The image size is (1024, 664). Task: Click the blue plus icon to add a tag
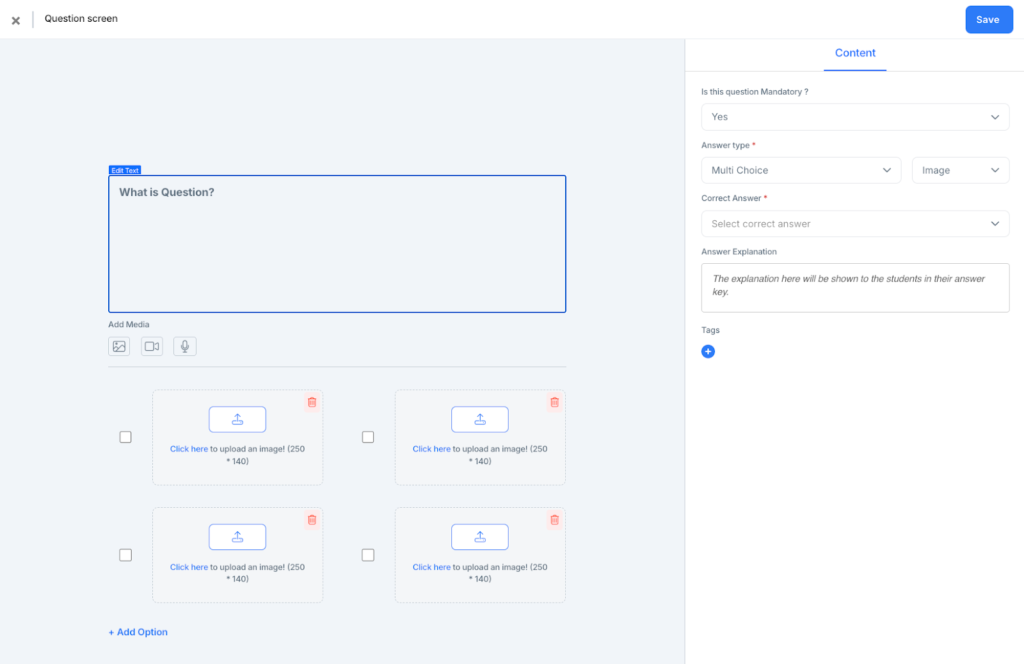(708, 351)
